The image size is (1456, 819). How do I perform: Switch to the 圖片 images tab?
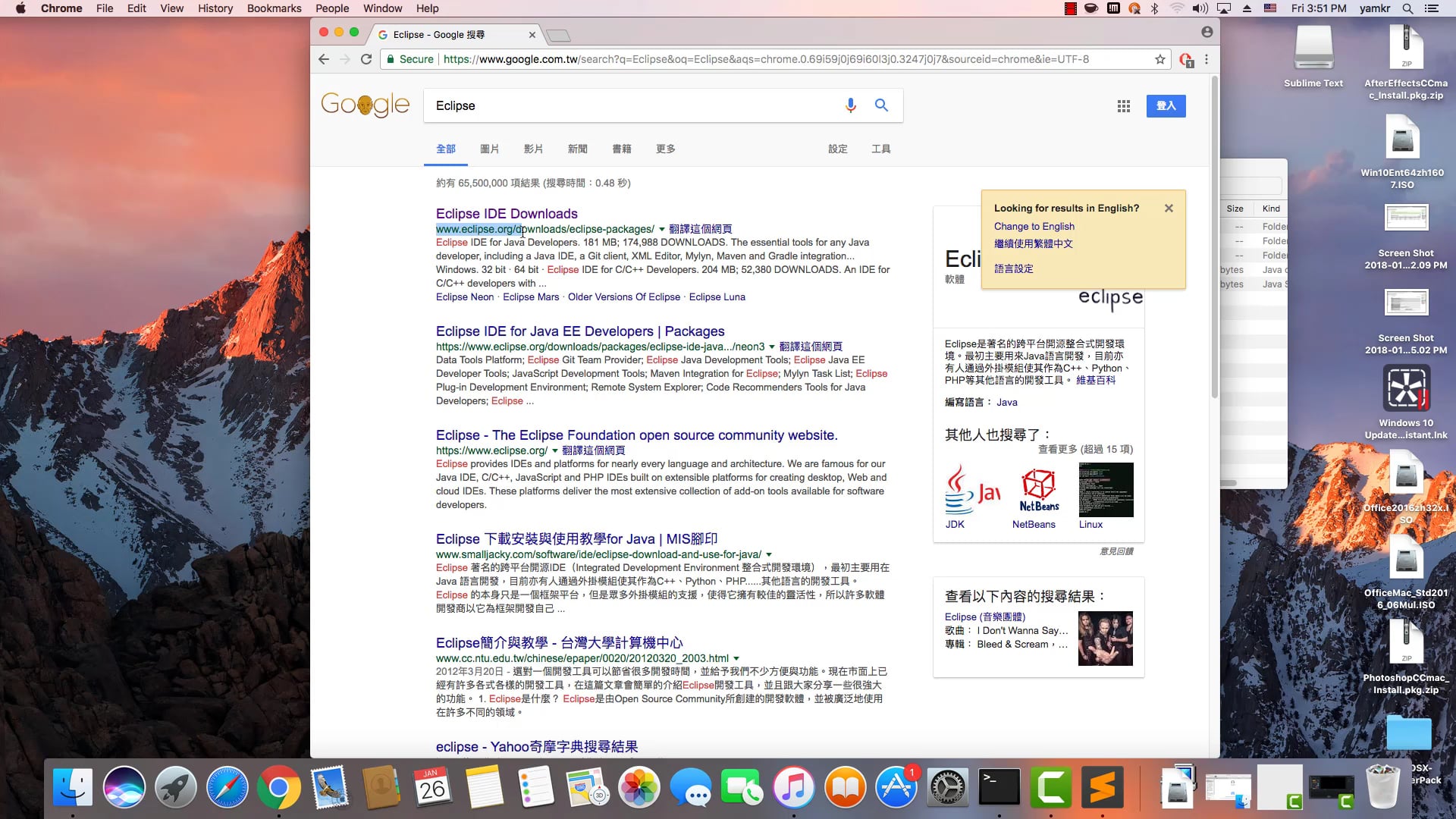tap(489, 149)
